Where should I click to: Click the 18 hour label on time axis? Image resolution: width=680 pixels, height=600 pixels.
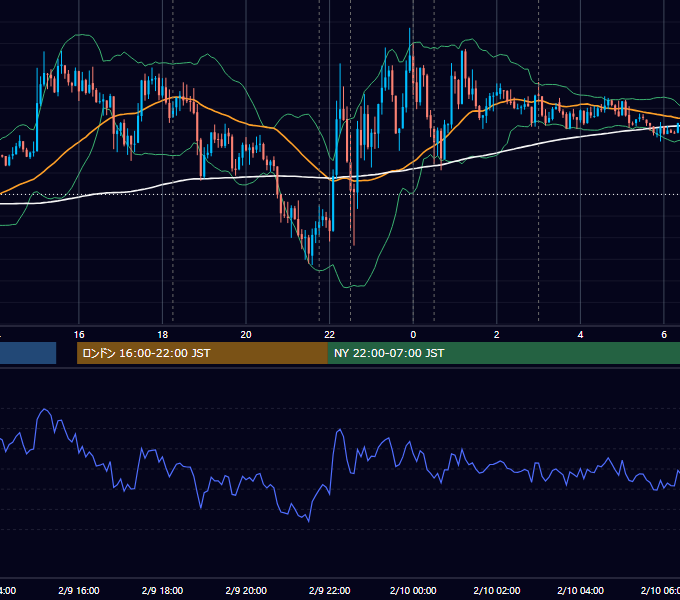pyautogui.click(x=163, y=335)
